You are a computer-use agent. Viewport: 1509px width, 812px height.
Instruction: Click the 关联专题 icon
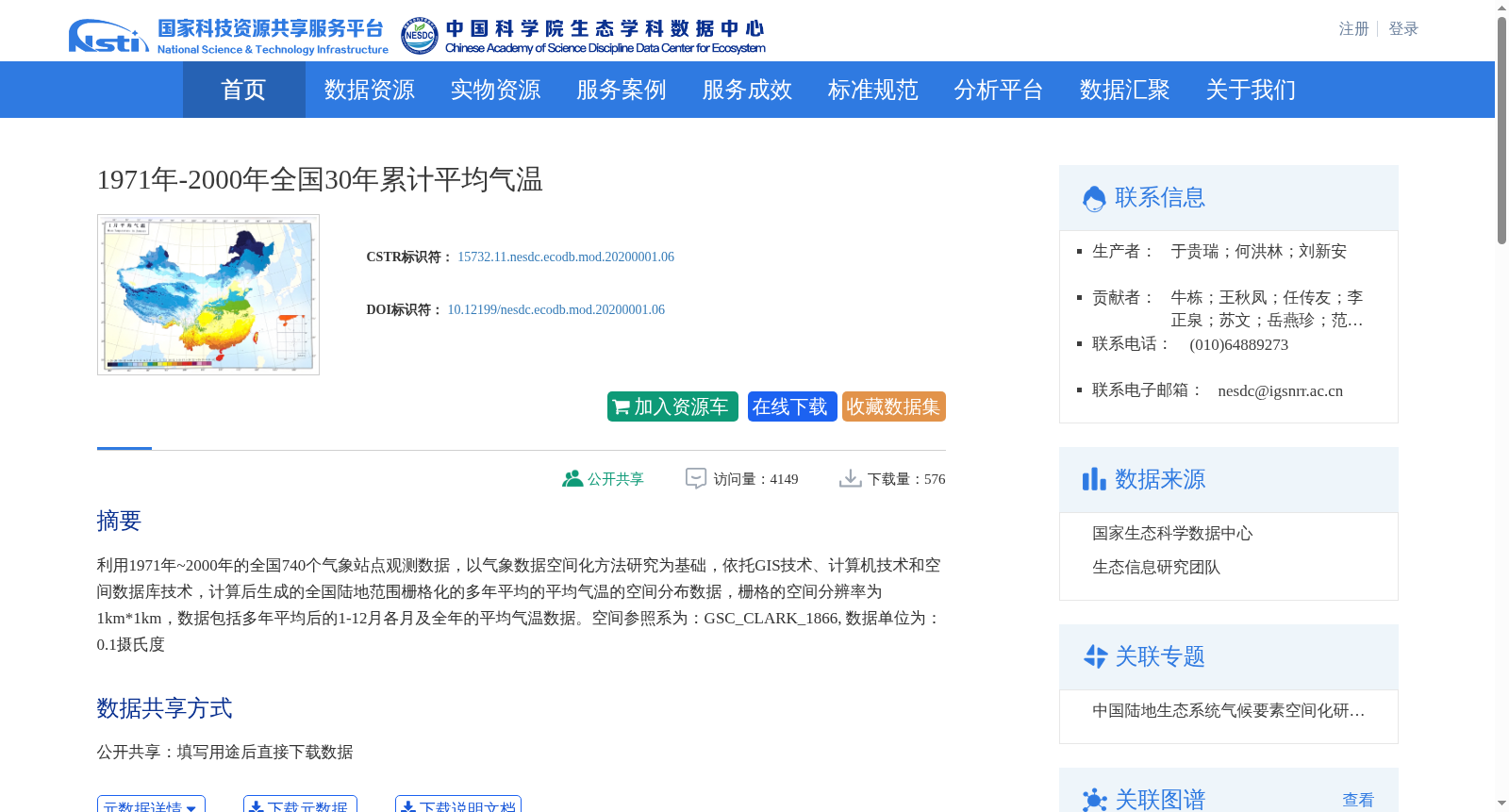click(1095, 656)
